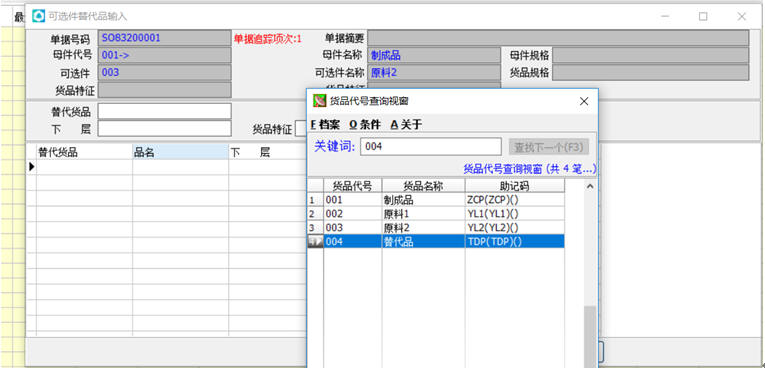
Task: Click the 查找下一个(F3) button
Action: pos(549,146)
